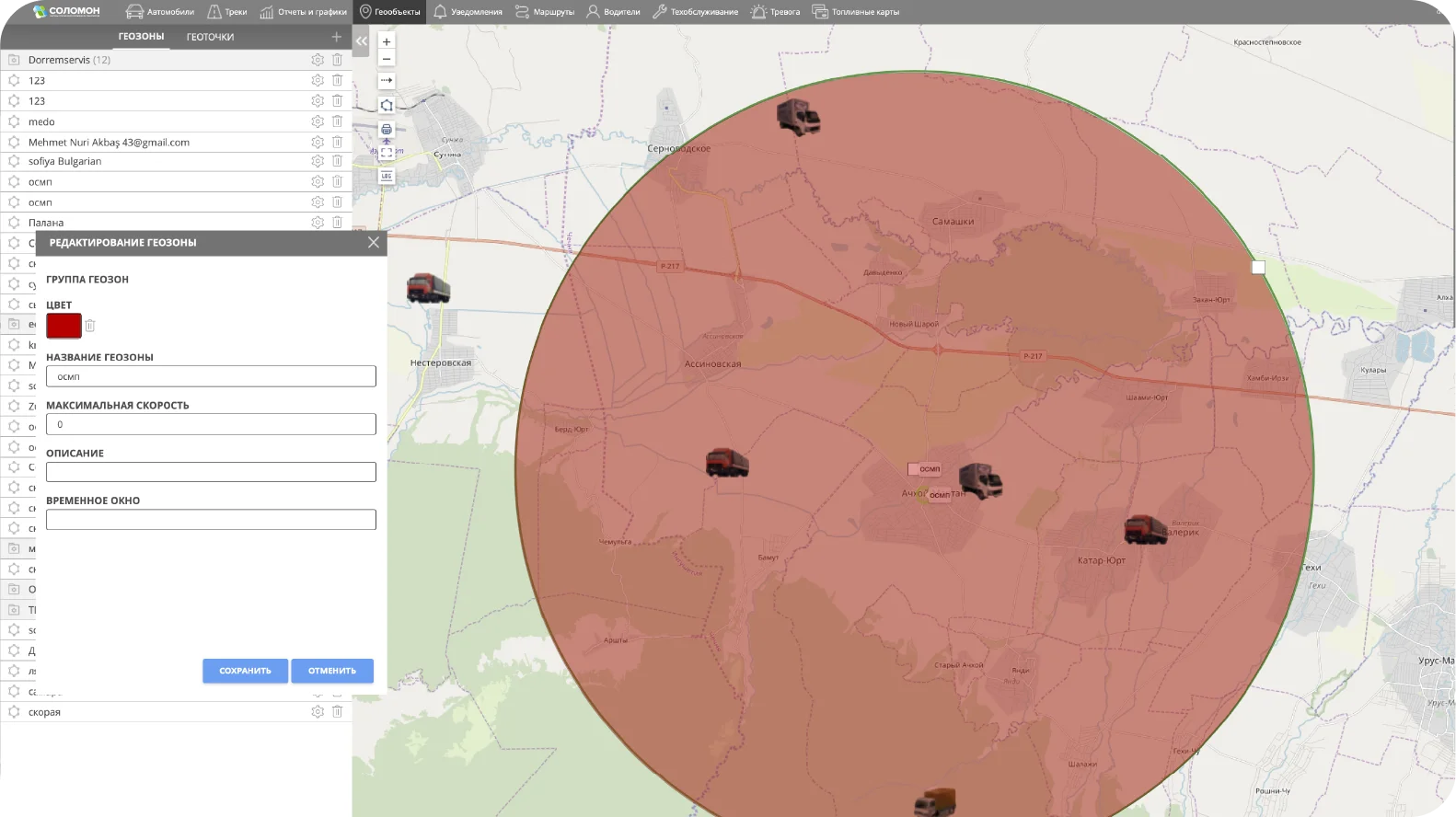Zoom out on the map

point(387,59)
